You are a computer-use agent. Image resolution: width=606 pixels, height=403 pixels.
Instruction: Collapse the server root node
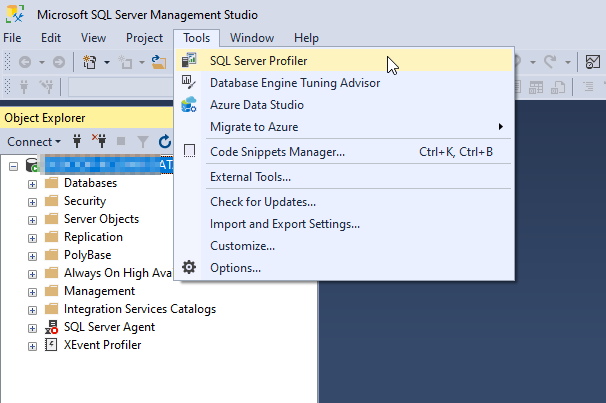14,166
